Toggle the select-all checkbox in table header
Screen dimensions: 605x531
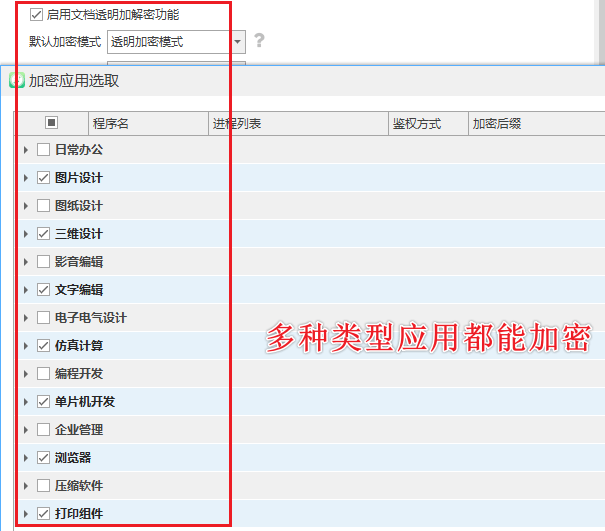click(52, 123)
